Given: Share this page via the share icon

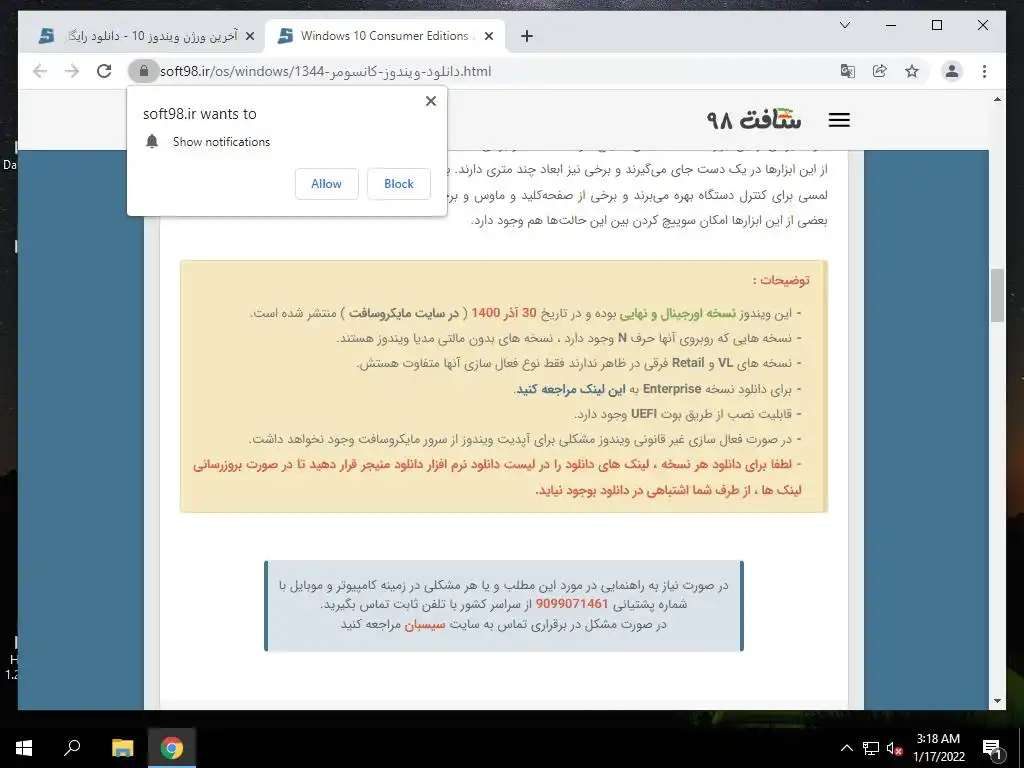Looking at the screenshot, I should pos(880,71).
